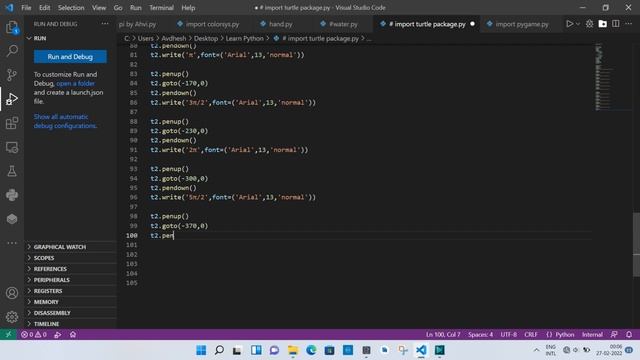This screenshot has width=640, height=360.
Task: Collapse the RUN section
Action: (x=70, y=38)
